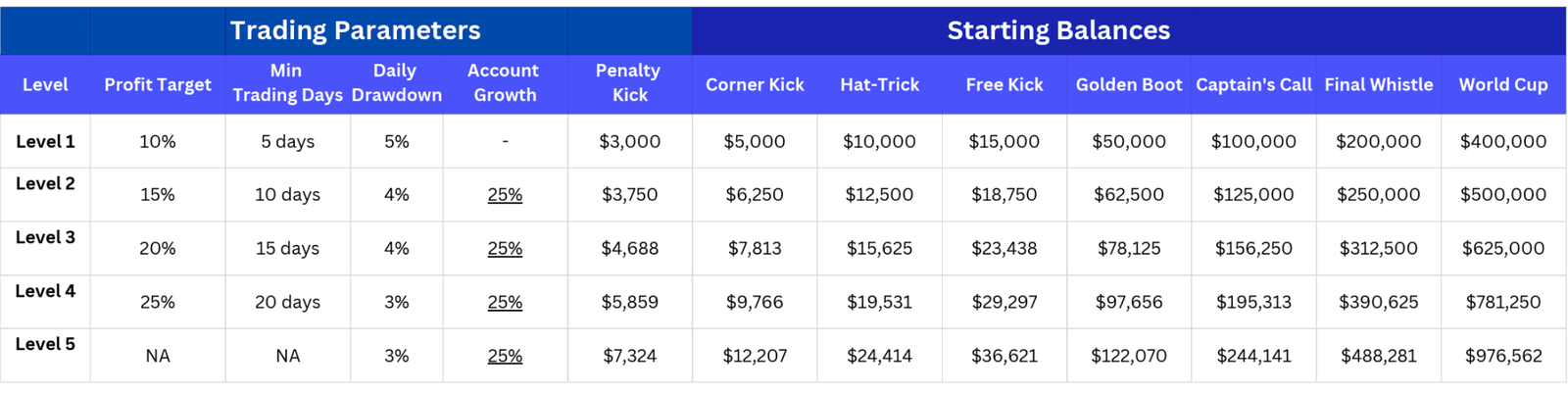Click the Starting Balances header
Screen dimensions: 1568x393
(1058, 30)
